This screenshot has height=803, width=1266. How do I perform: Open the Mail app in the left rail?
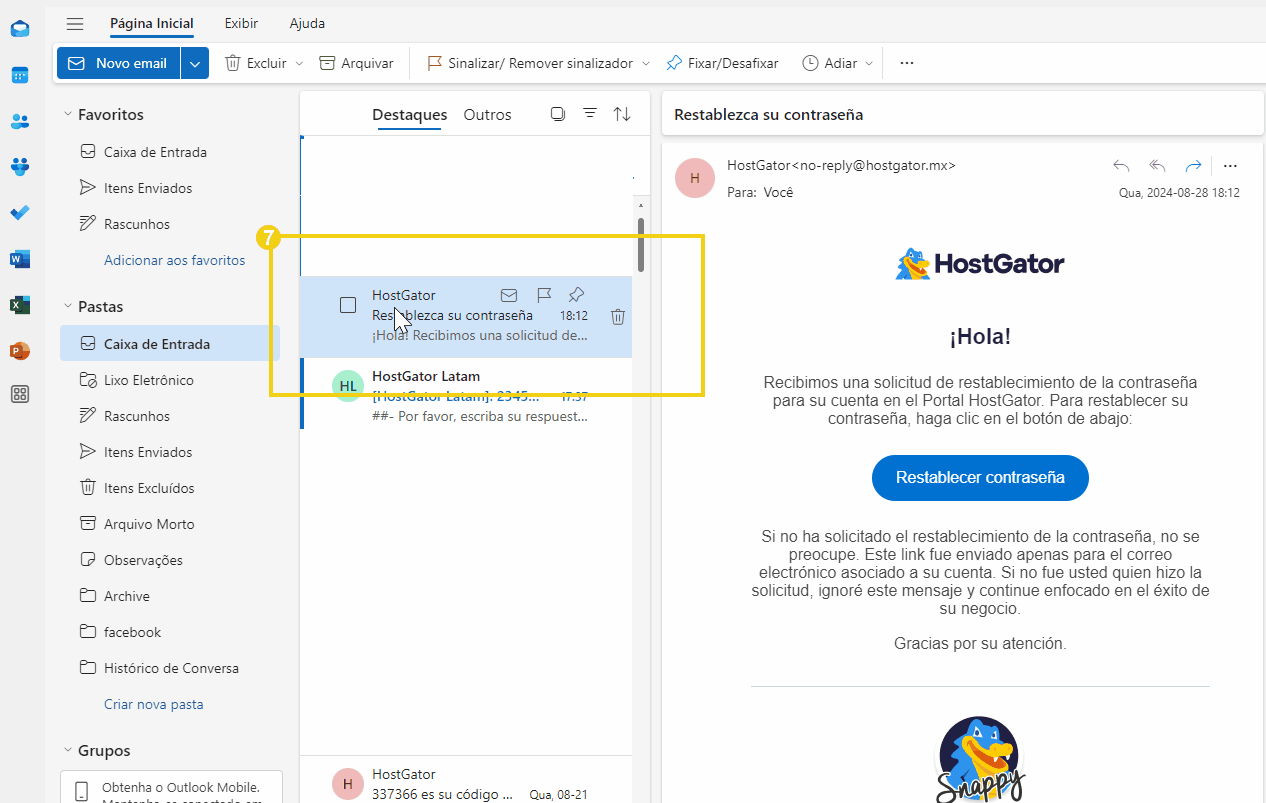[20, 28]
